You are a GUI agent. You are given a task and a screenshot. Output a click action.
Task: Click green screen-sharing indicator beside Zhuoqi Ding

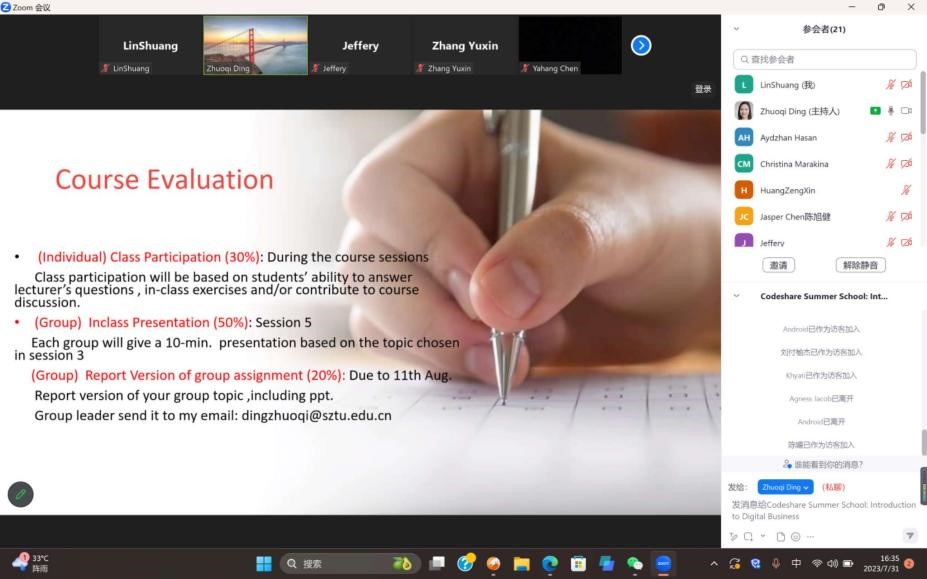point(876,111)
